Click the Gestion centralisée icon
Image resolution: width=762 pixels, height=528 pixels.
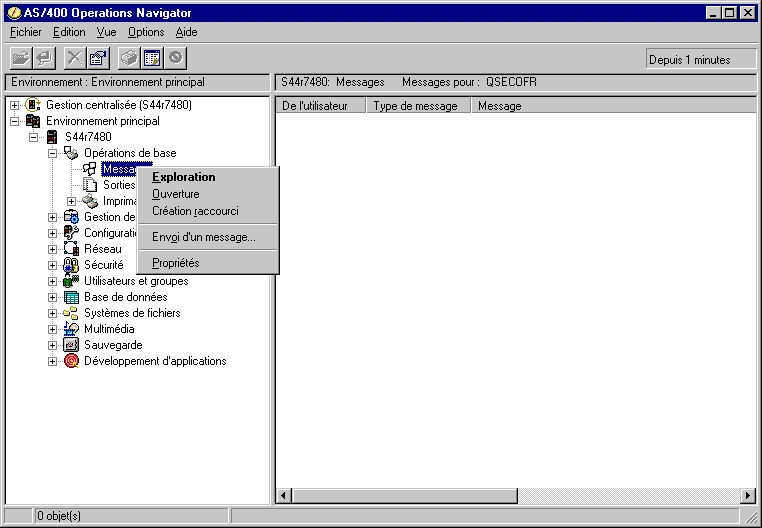click(x=33, y=105)
